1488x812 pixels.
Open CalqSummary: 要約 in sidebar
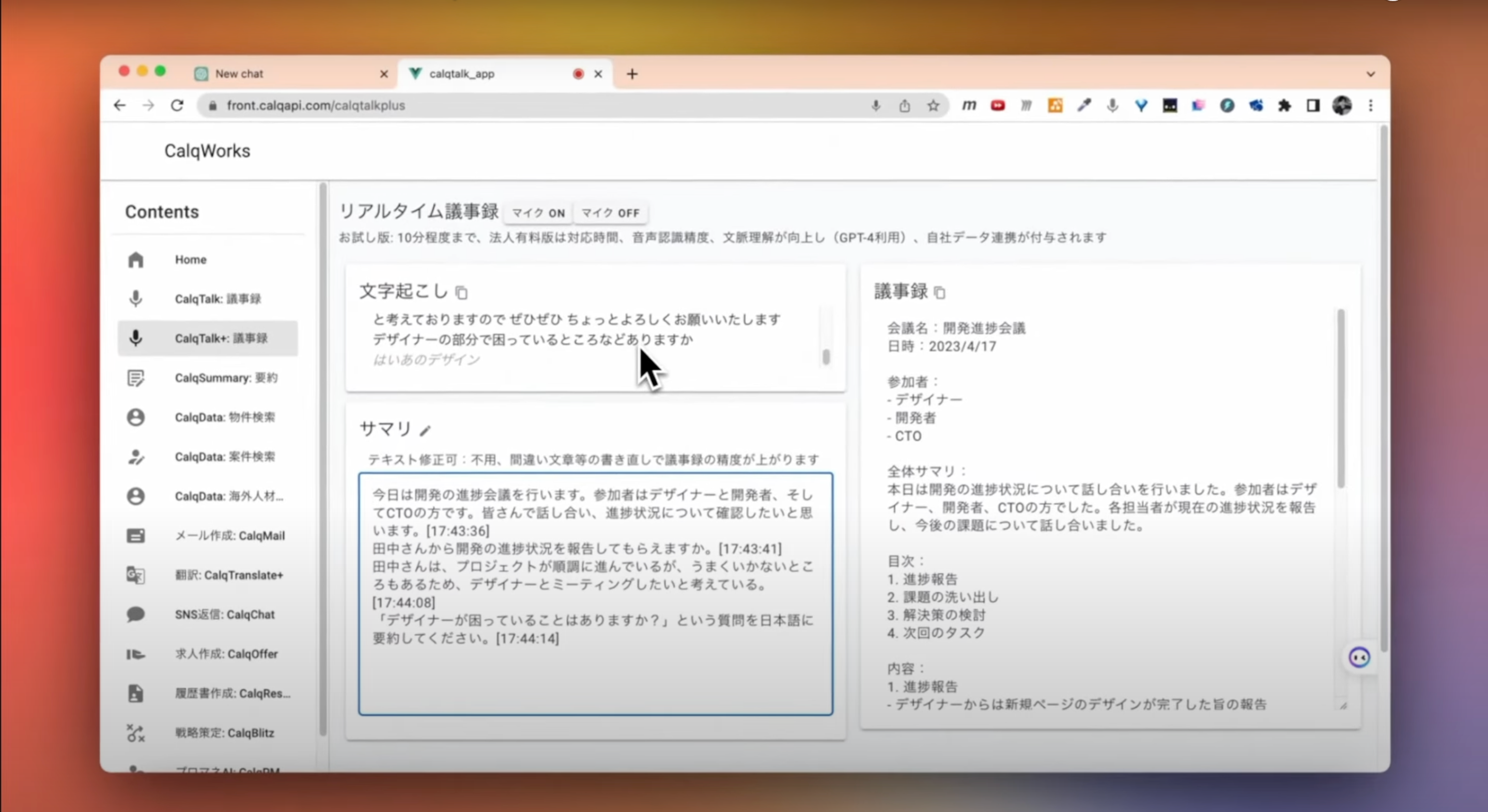[x=226, y=378]
